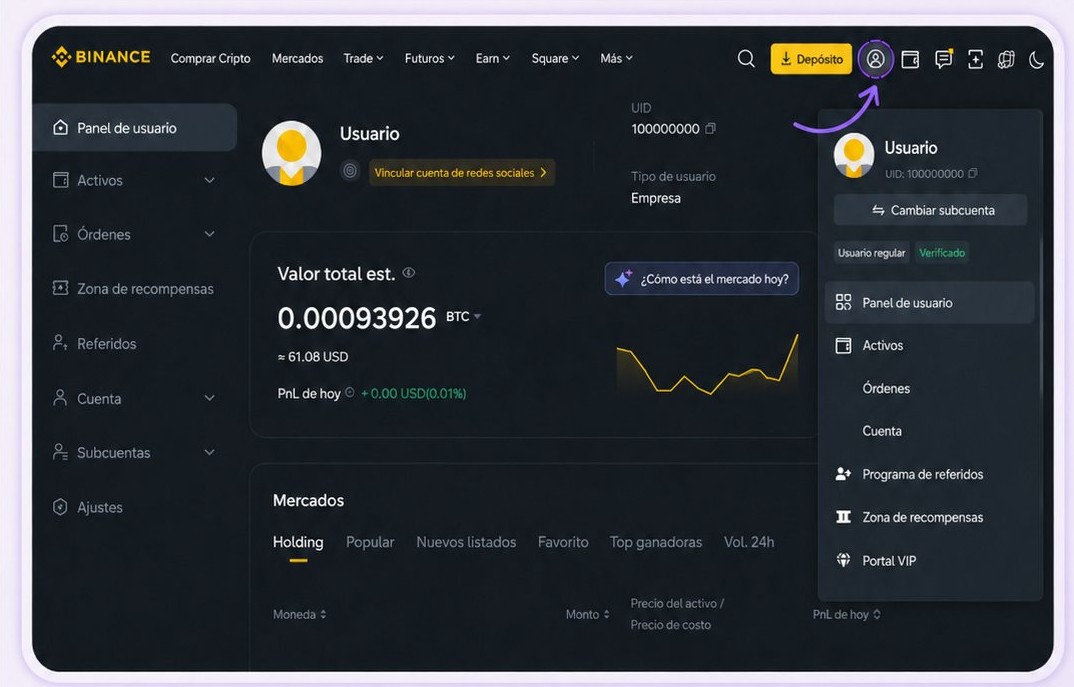Click the Ajustes shield icon in sidebar
The width and height of the screenshot is (1074, 687).
tap(60, 507)
